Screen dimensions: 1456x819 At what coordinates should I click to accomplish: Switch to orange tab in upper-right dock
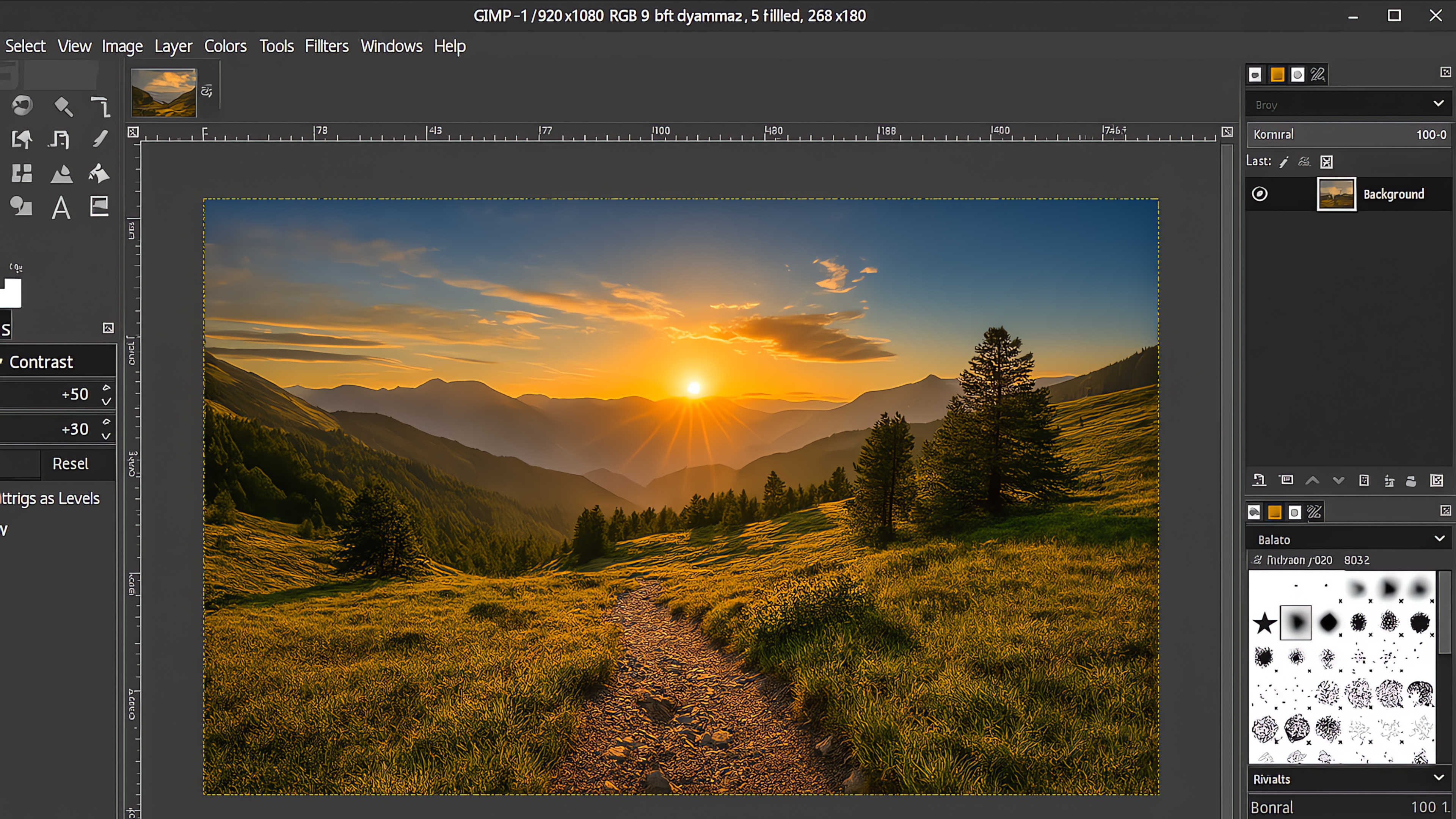click(1277, 75)
